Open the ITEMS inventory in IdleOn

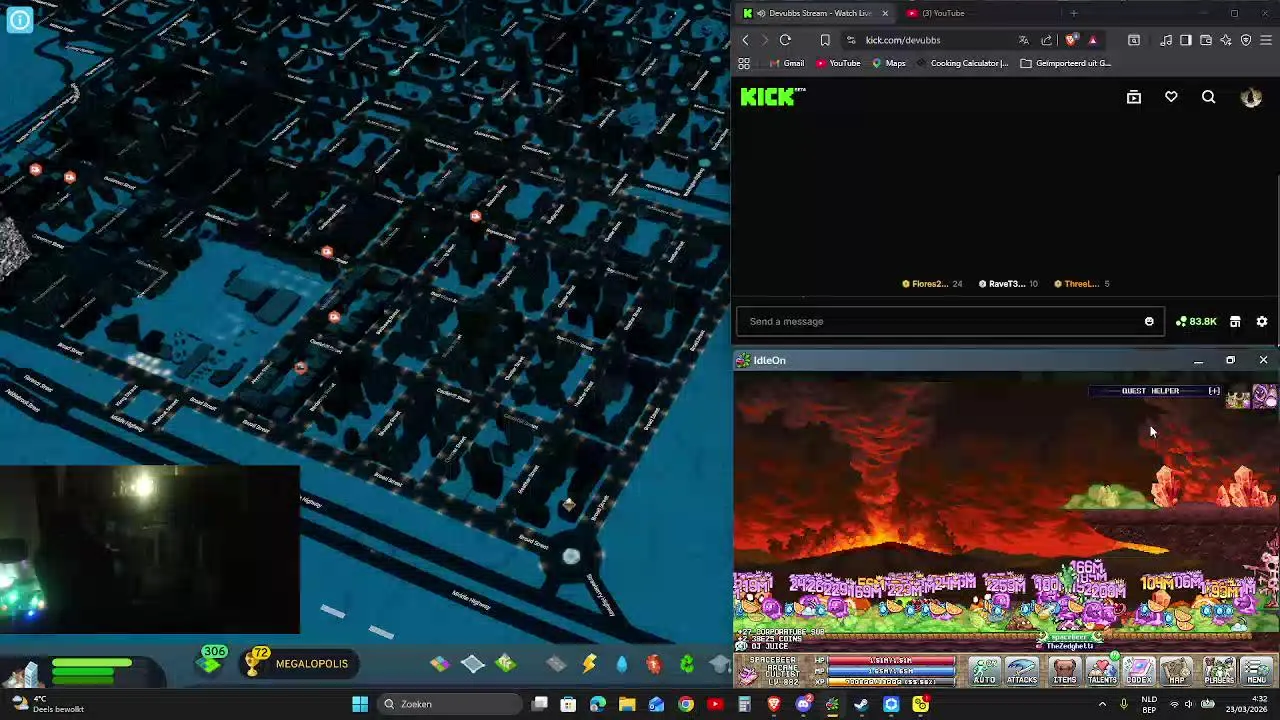coord(1064,671)
